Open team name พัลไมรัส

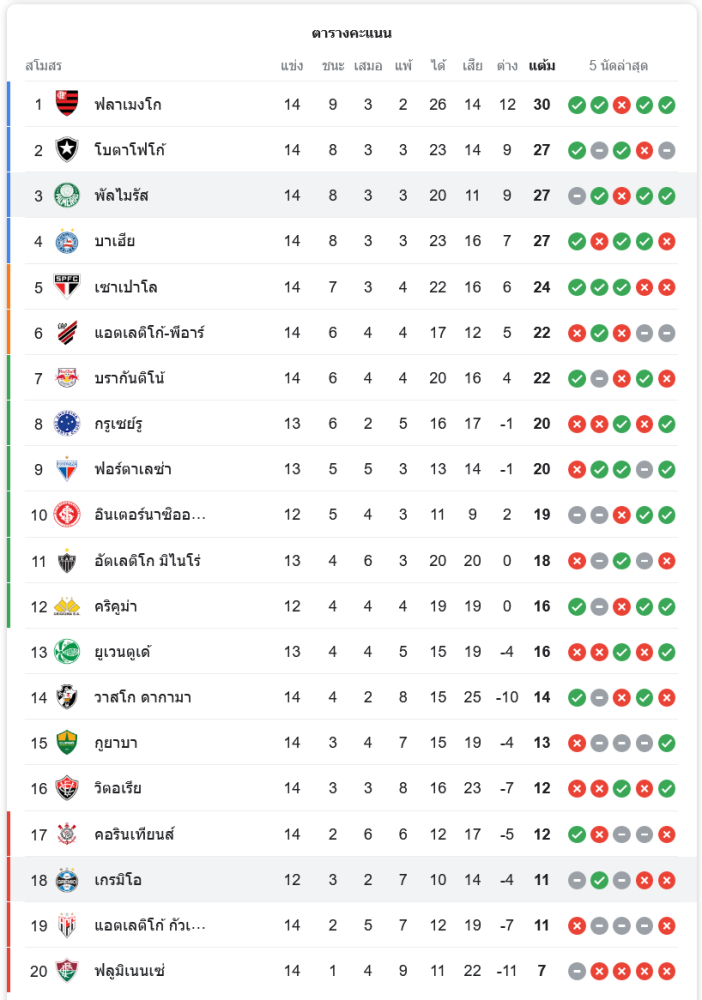(121, 195)
